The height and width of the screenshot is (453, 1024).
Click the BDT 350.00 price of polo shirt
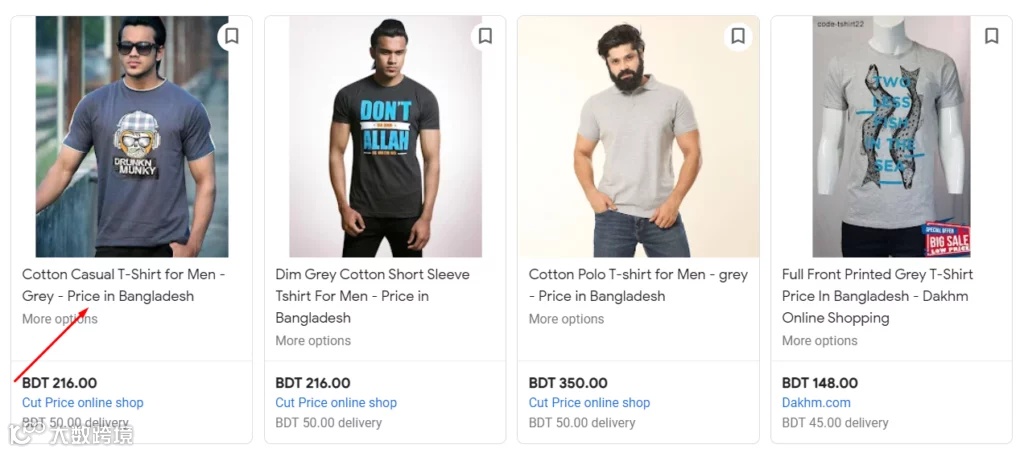click(567, 383)
